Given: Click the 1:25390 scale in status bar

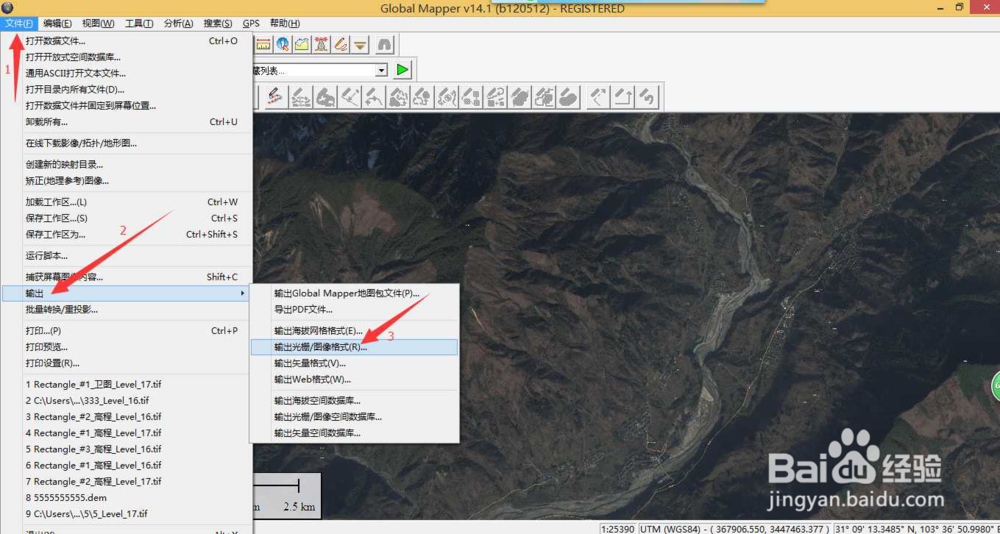Looking at the screenshot, I should point(616,529).
